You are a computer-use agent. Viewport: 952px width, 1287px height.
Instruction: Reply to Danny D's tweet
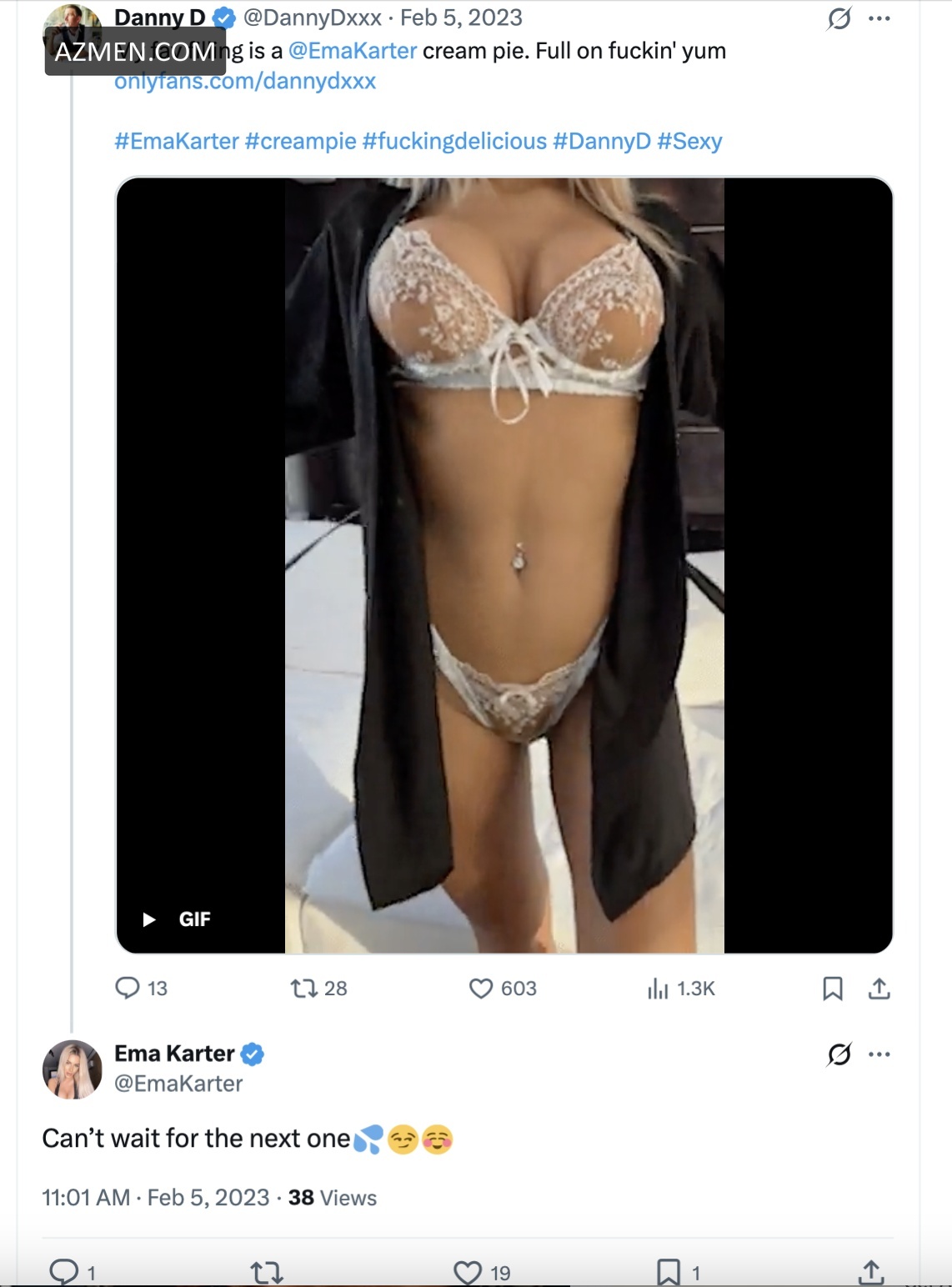[128, 989]
